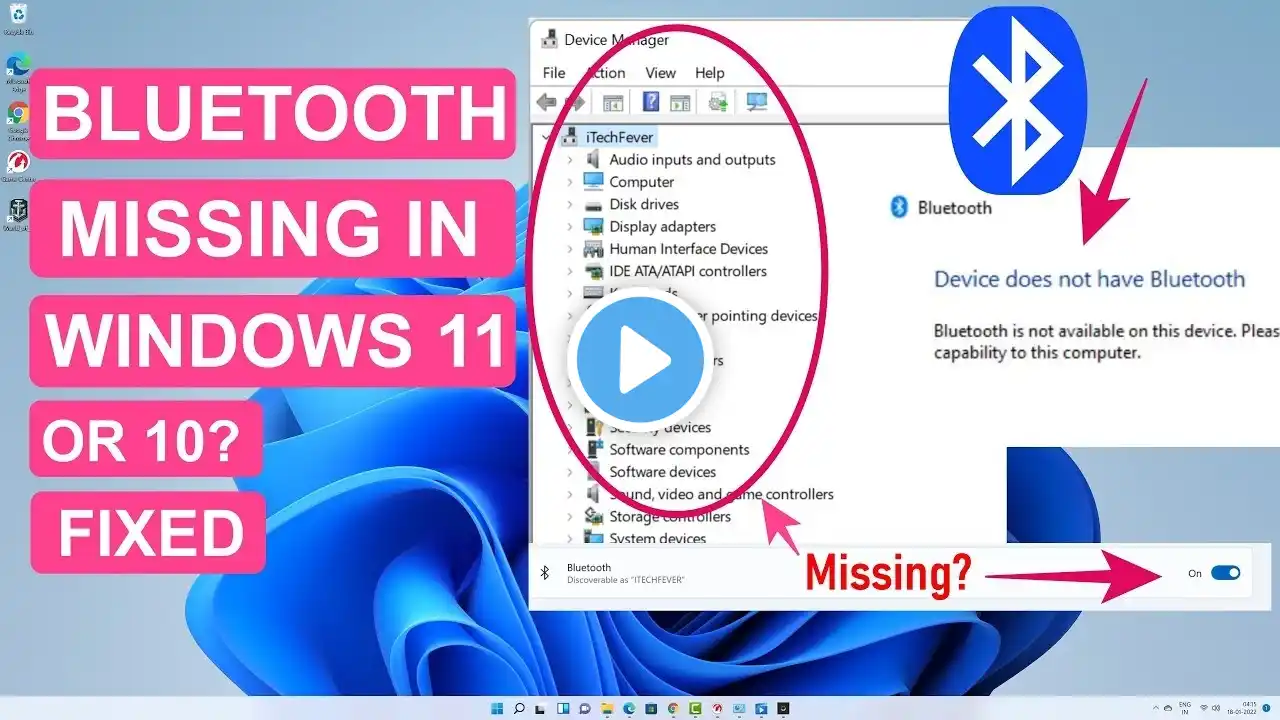Click the Back arrow in Device Manager toolbar
The image size is (1280, 720).
coord(546,102)
